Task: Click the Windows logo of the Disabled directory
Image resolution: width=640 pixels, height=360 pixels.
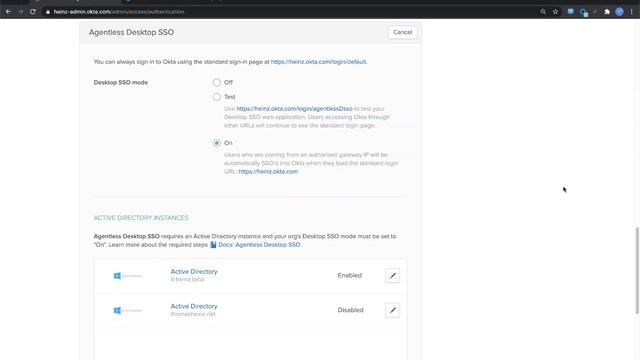Action: click(117, 311)
